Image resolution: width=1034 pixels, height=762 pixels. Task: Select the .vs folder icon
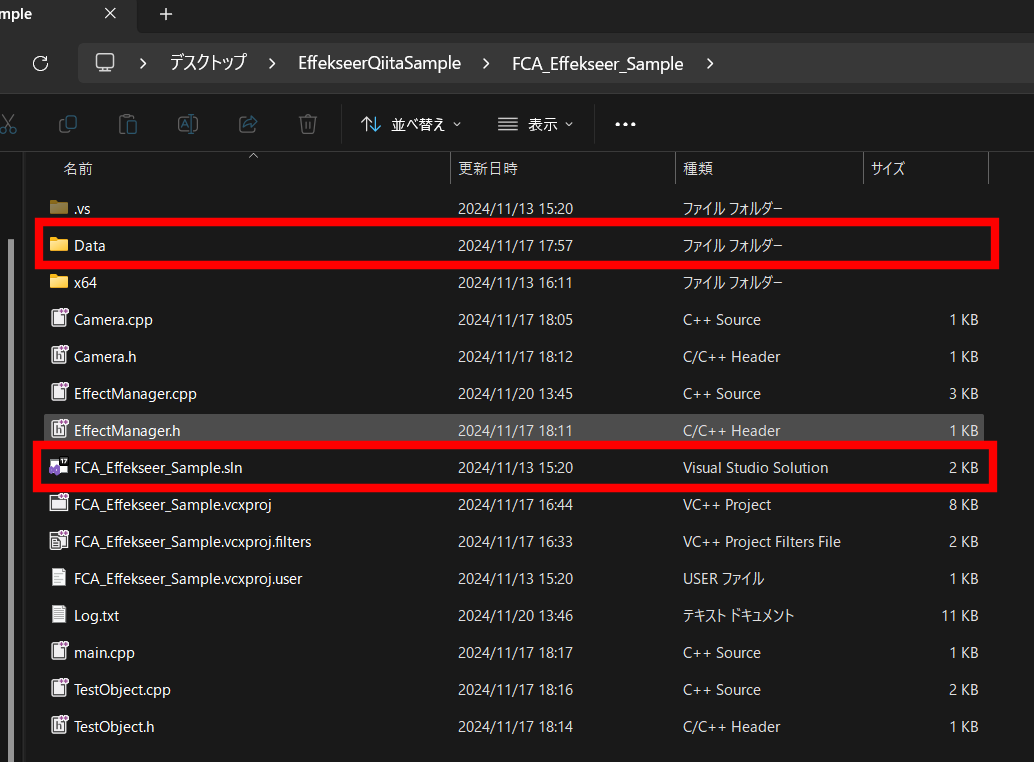coord(59,208)
